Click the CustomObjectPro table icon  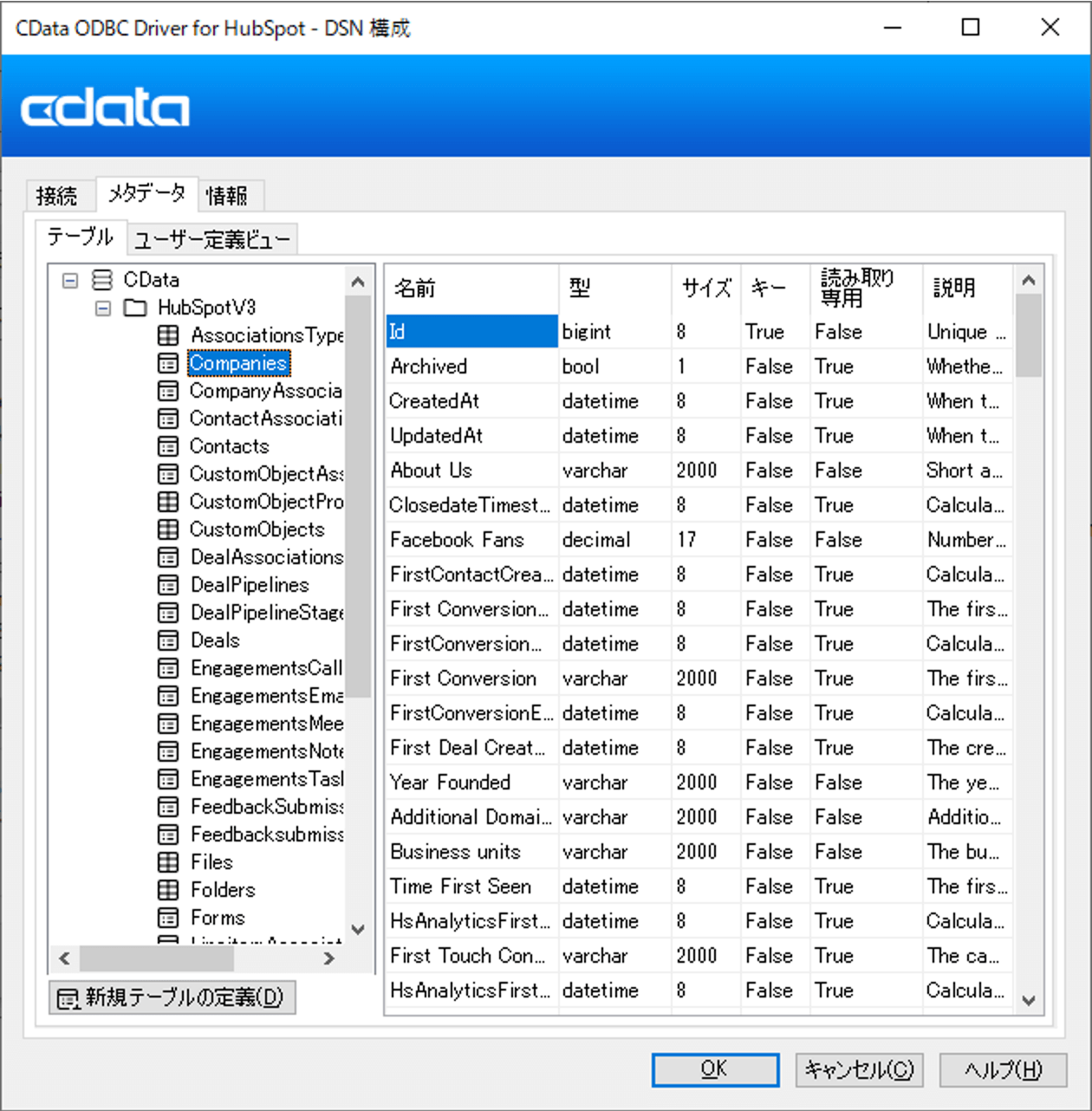[168, 502]
